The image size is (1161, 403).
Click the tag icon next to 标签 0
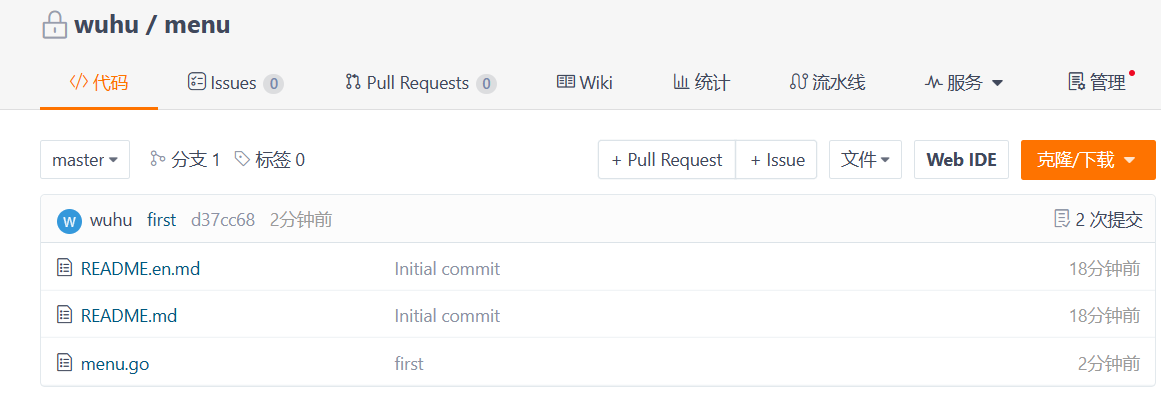242,159
